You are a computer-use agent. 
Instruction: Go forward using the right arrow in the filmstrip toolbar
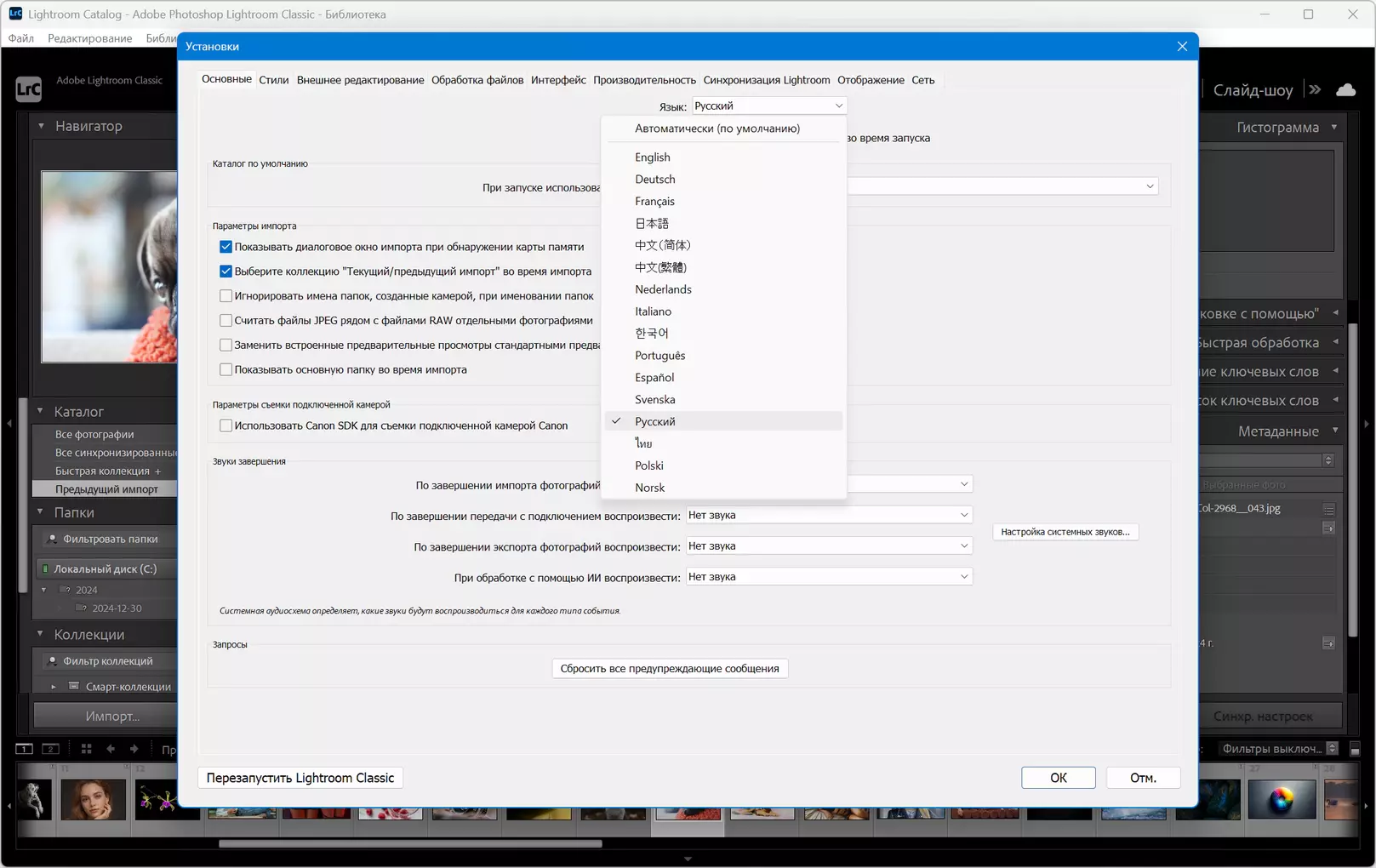134,749
